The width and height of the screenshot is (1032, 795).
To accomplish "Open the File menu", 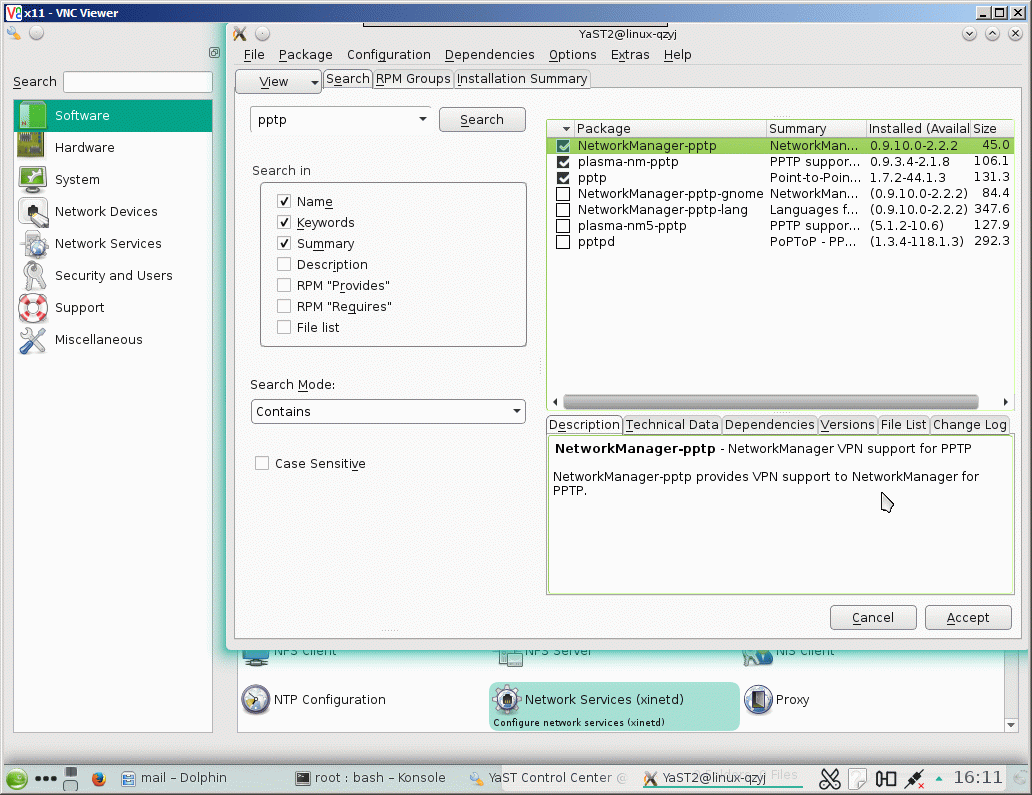I will pyautogui.click(x=254, y=55).
